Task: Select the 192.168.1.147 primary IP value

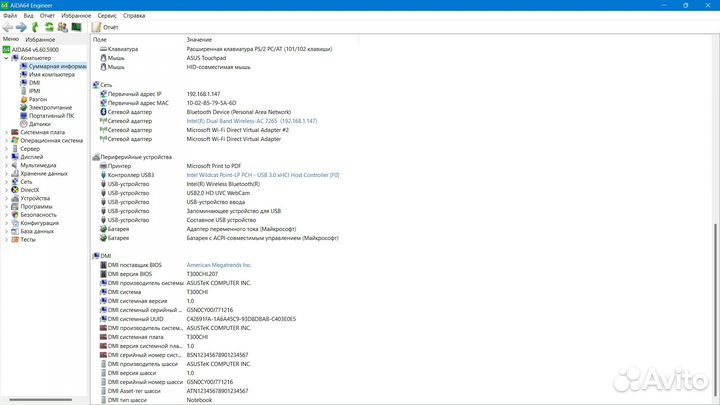Action: coord(203,94)
